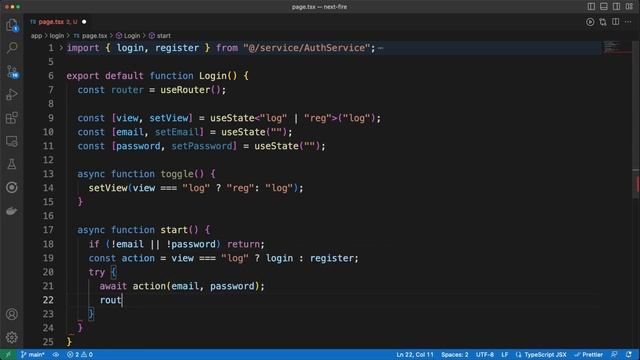This screenshot has width=640, height=360.
Task: Open the Search view in activity bar
Action: pos(12,48)
